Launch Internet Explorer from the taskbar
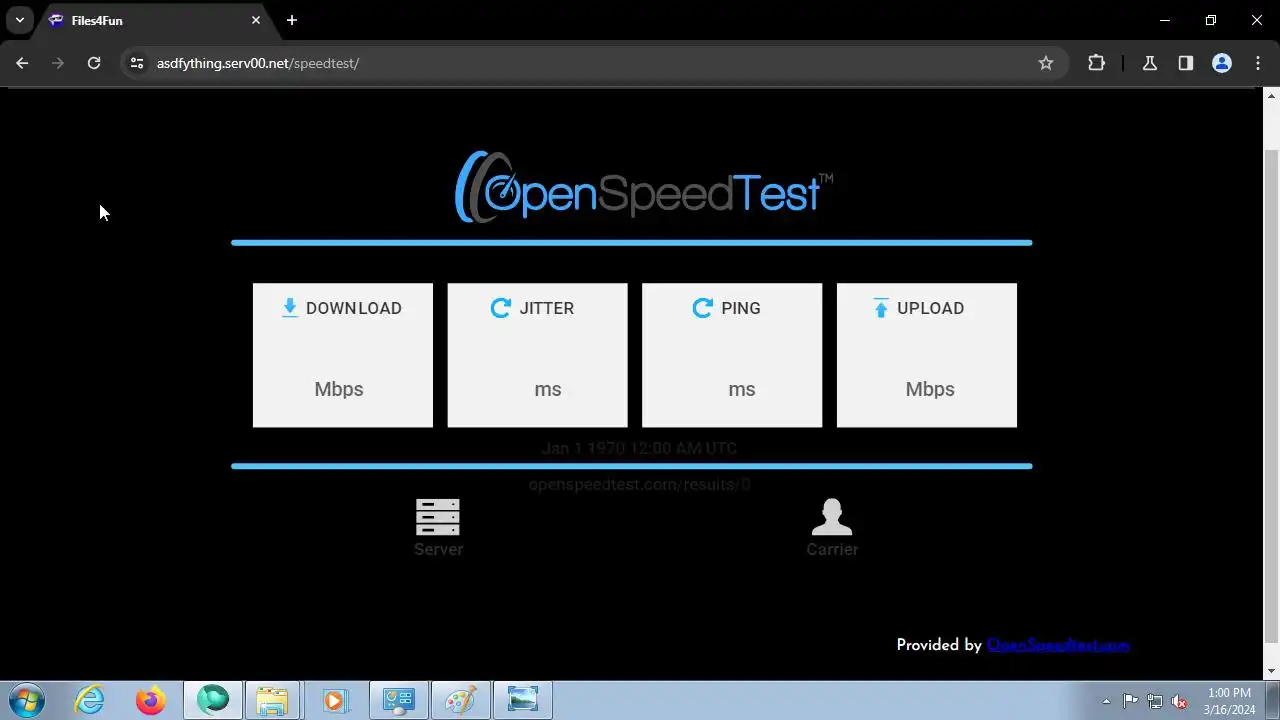1280x720 pixels. pyautogui.click(x=90, y=700)
